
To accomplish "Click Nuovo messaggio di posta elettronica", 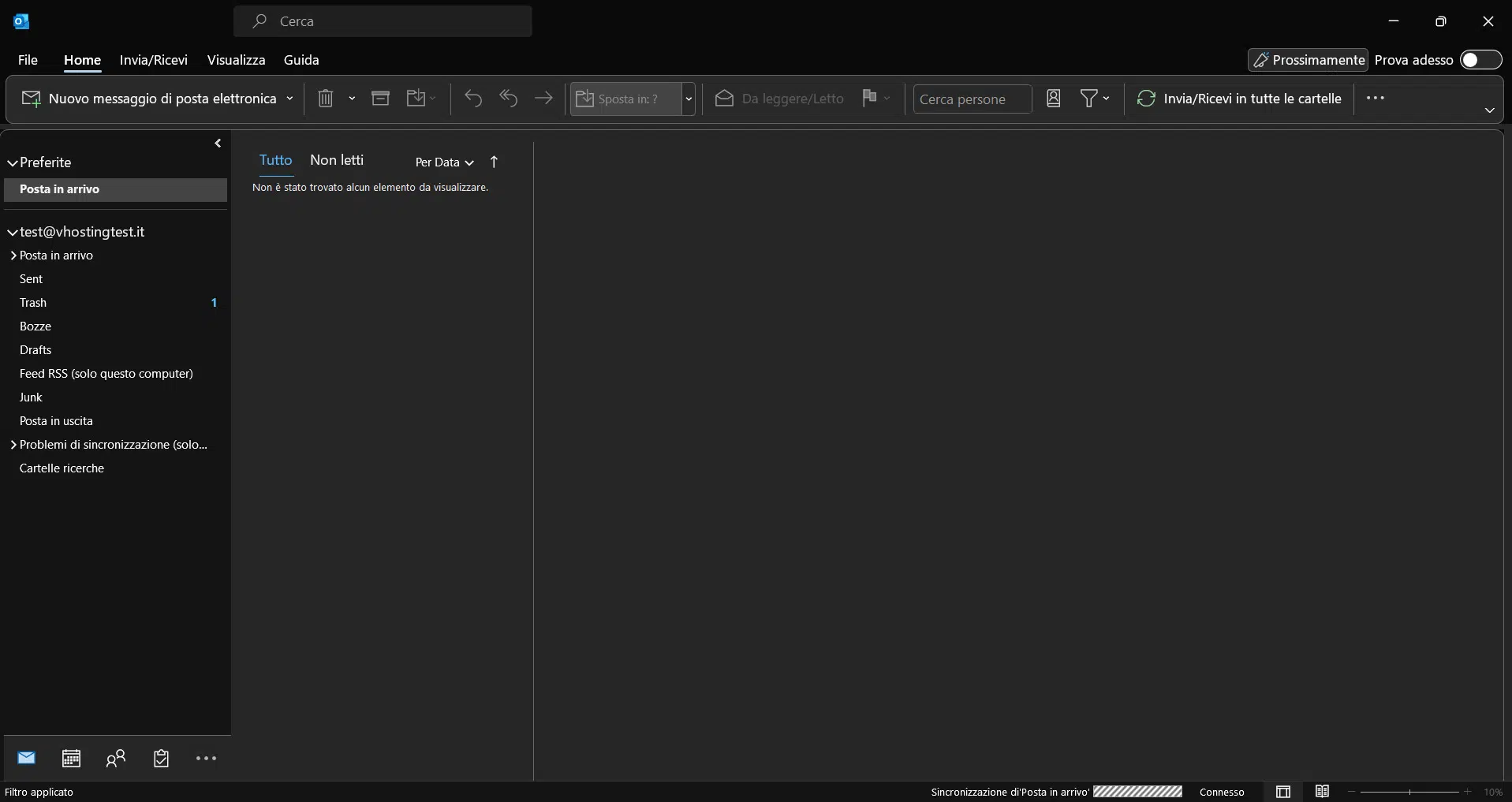I will [x=150, y=99].
